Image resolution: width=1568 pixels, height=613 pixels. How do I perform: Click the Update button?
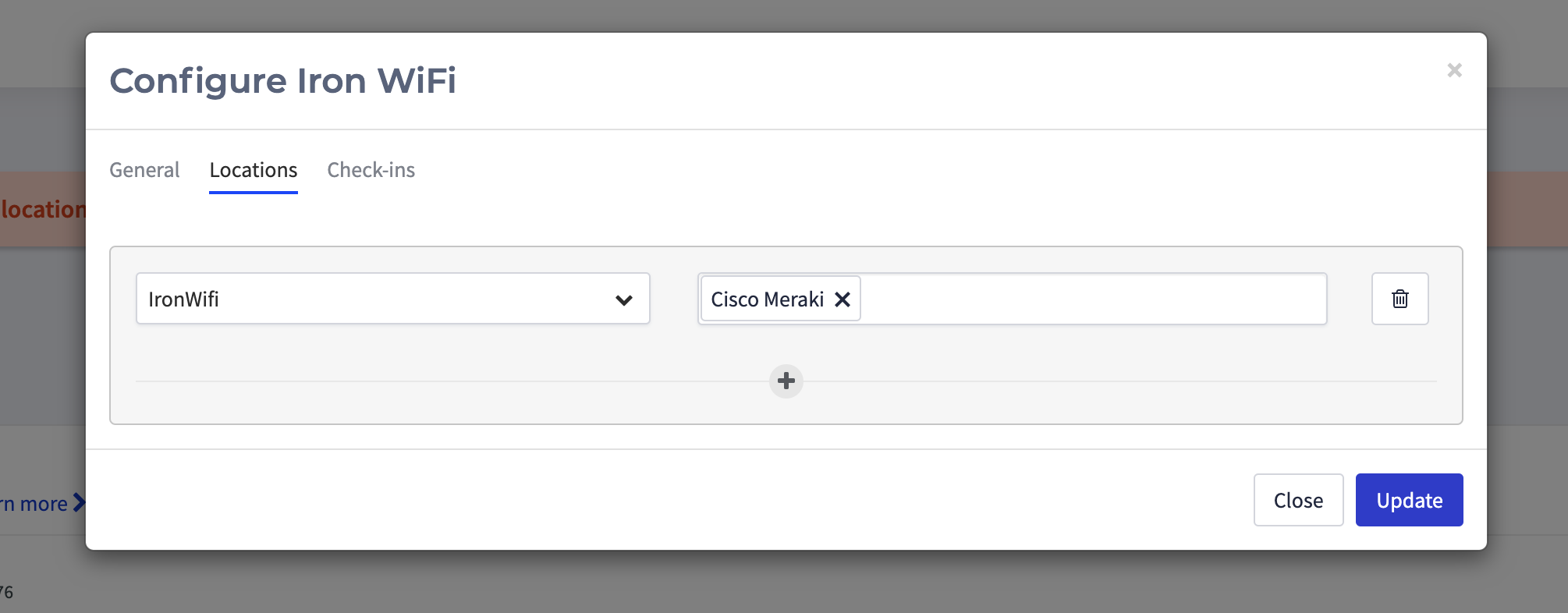[1409, 500]
